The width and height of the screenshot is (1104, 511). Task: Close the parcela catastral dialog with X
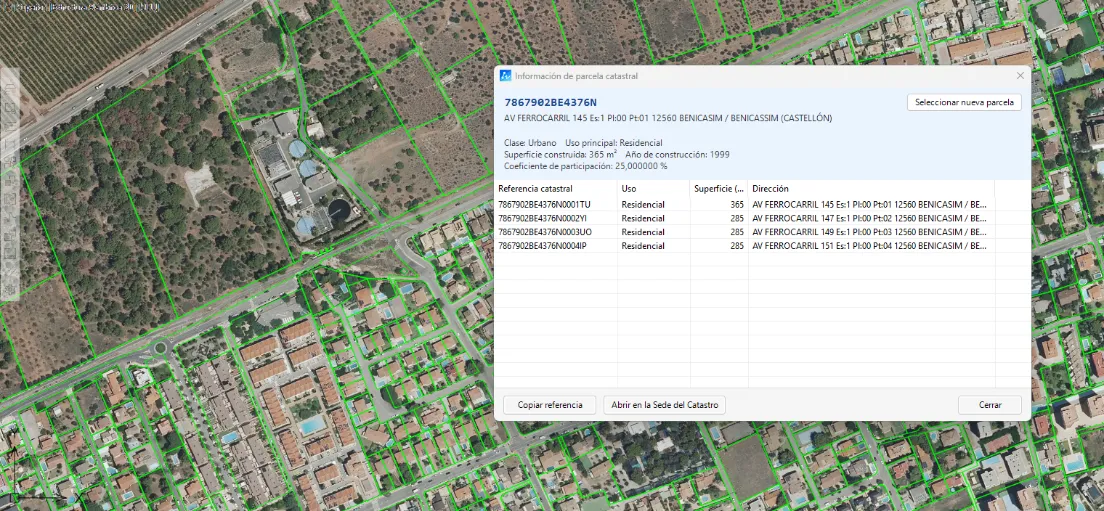(1020, 75)
